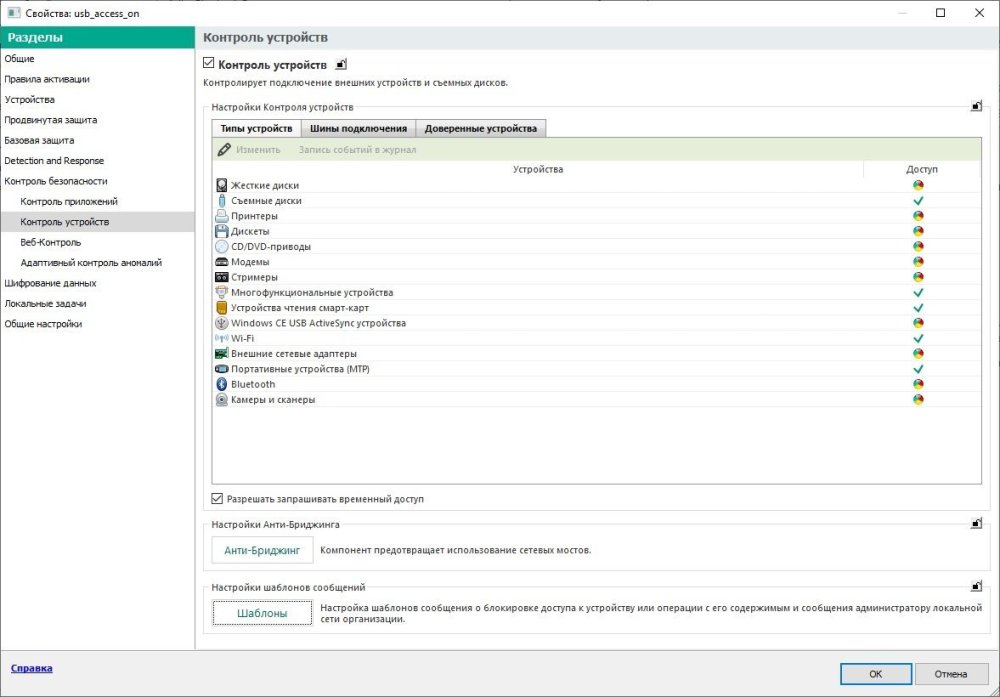
Task: Open Локальные задачи section
Action: [45, 303]
